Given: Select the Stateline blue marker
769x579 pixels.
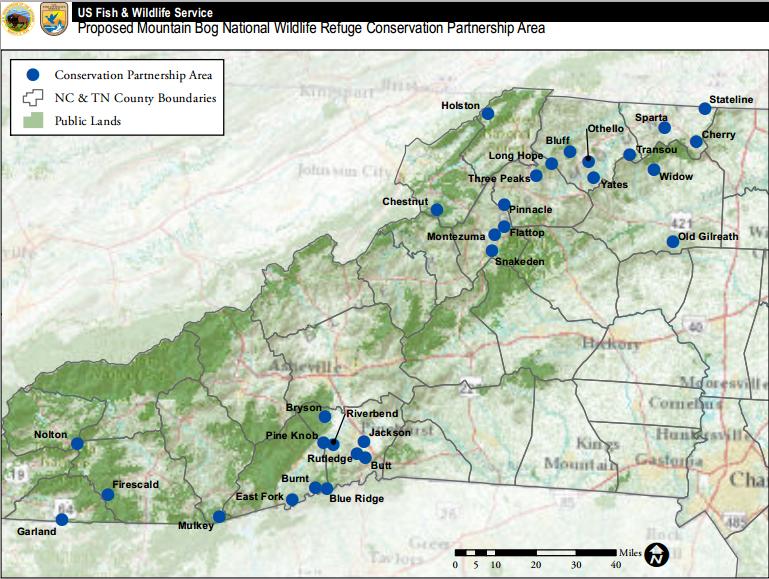Looking at the screenshot, I should [705, 109].
